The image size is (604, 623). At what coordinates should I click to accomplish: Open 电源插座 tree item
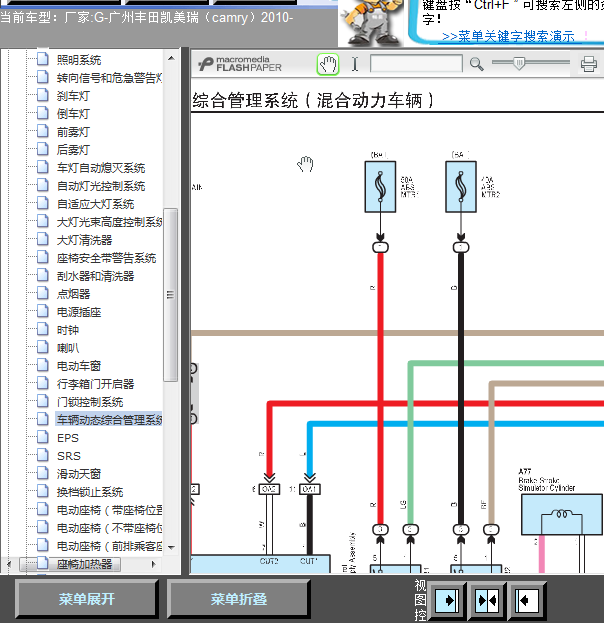click(79, 312)
